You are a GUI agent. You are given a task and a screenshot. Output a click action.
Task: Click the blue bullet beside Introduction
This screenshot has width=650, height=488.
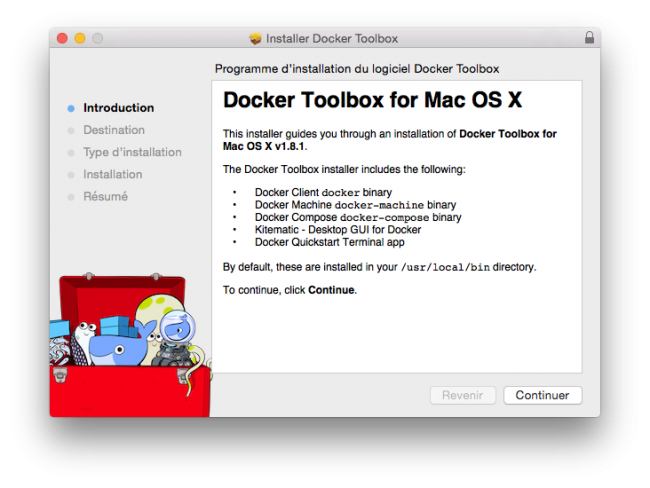pos(71,108)
